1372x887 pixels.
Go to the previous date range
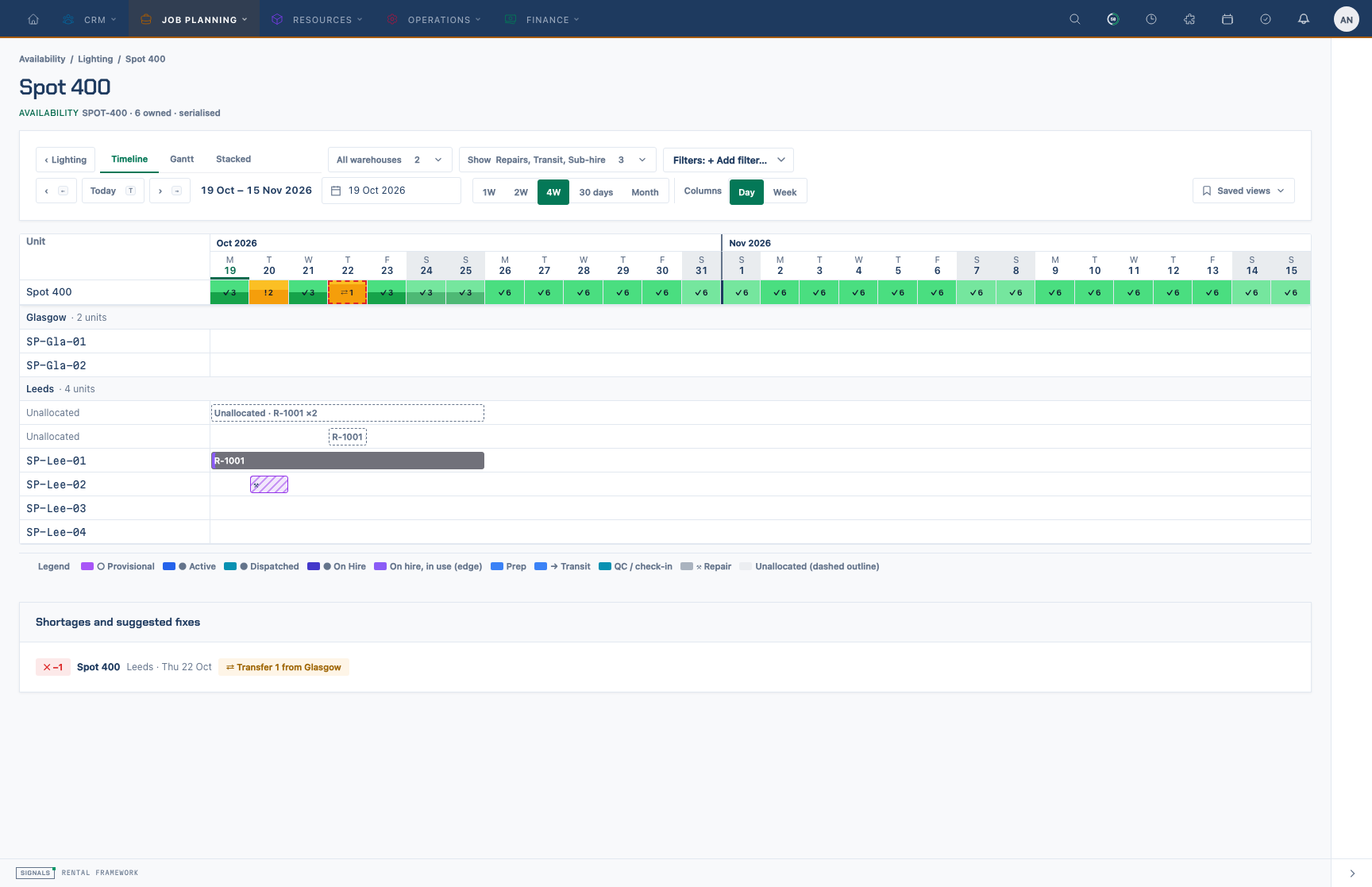tap(56, 191)
